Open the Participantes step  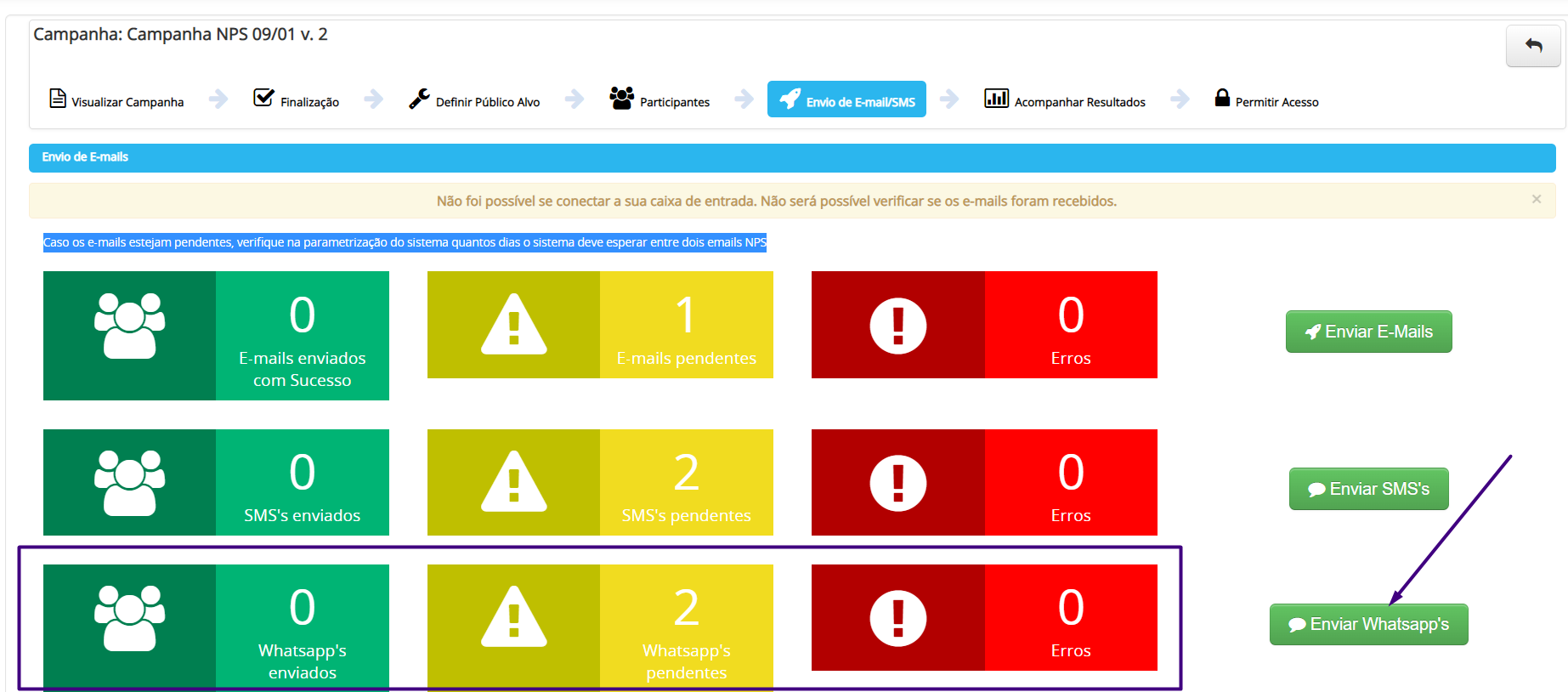click(x=659, y=99)
